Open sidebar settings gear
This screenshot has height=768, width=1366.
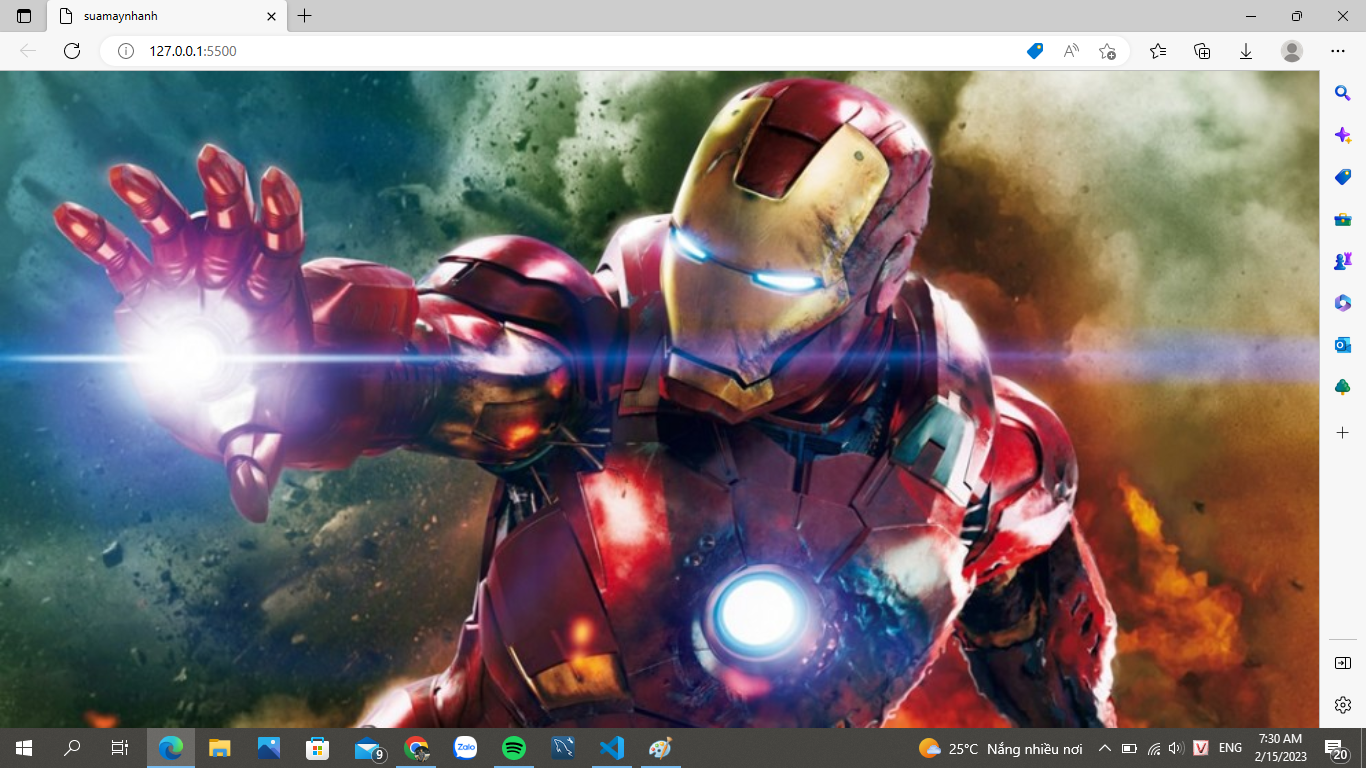point(1343,705)
